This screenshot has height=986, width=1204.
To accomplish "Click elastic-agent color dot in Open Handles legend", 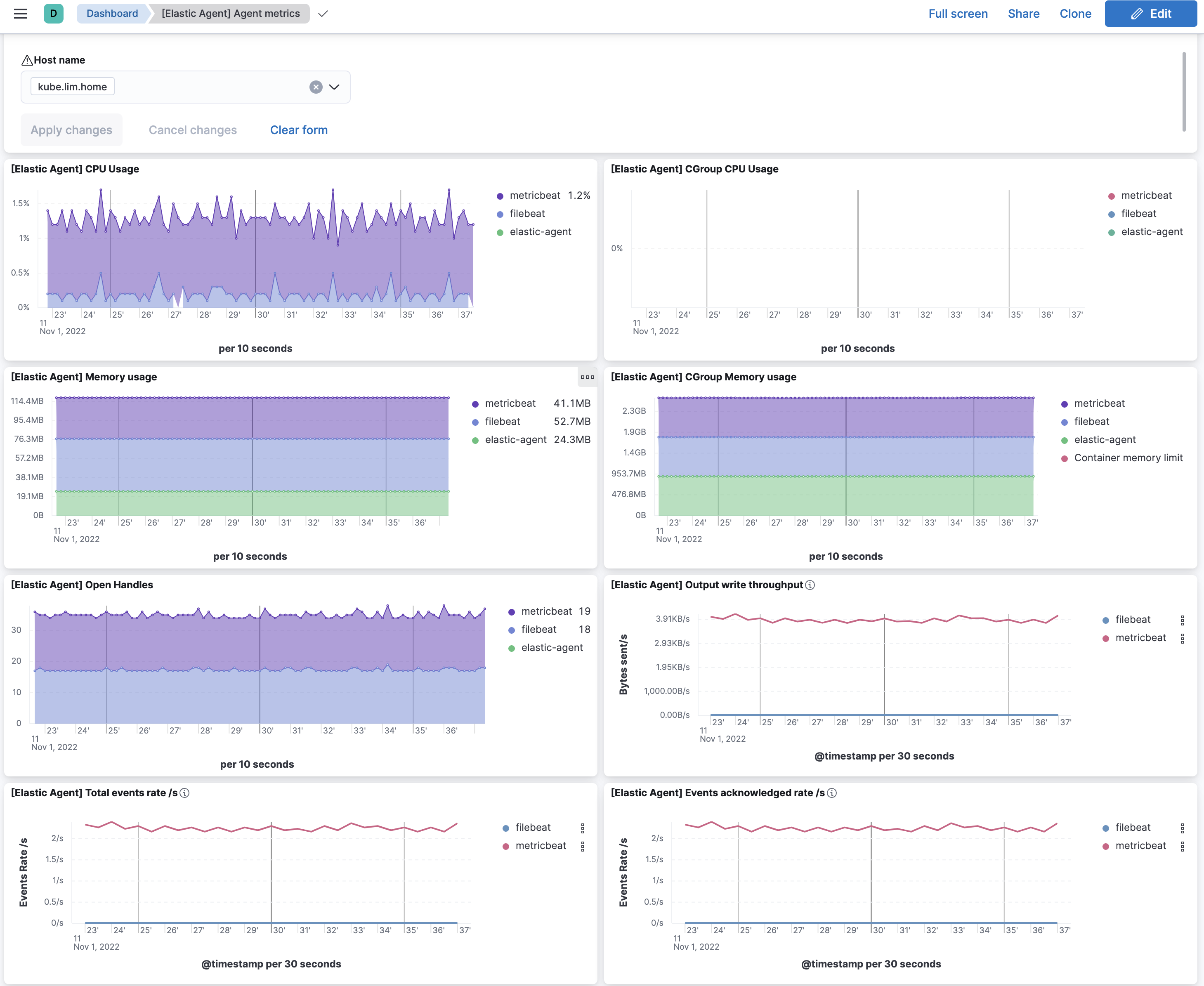I will (512, 648).
